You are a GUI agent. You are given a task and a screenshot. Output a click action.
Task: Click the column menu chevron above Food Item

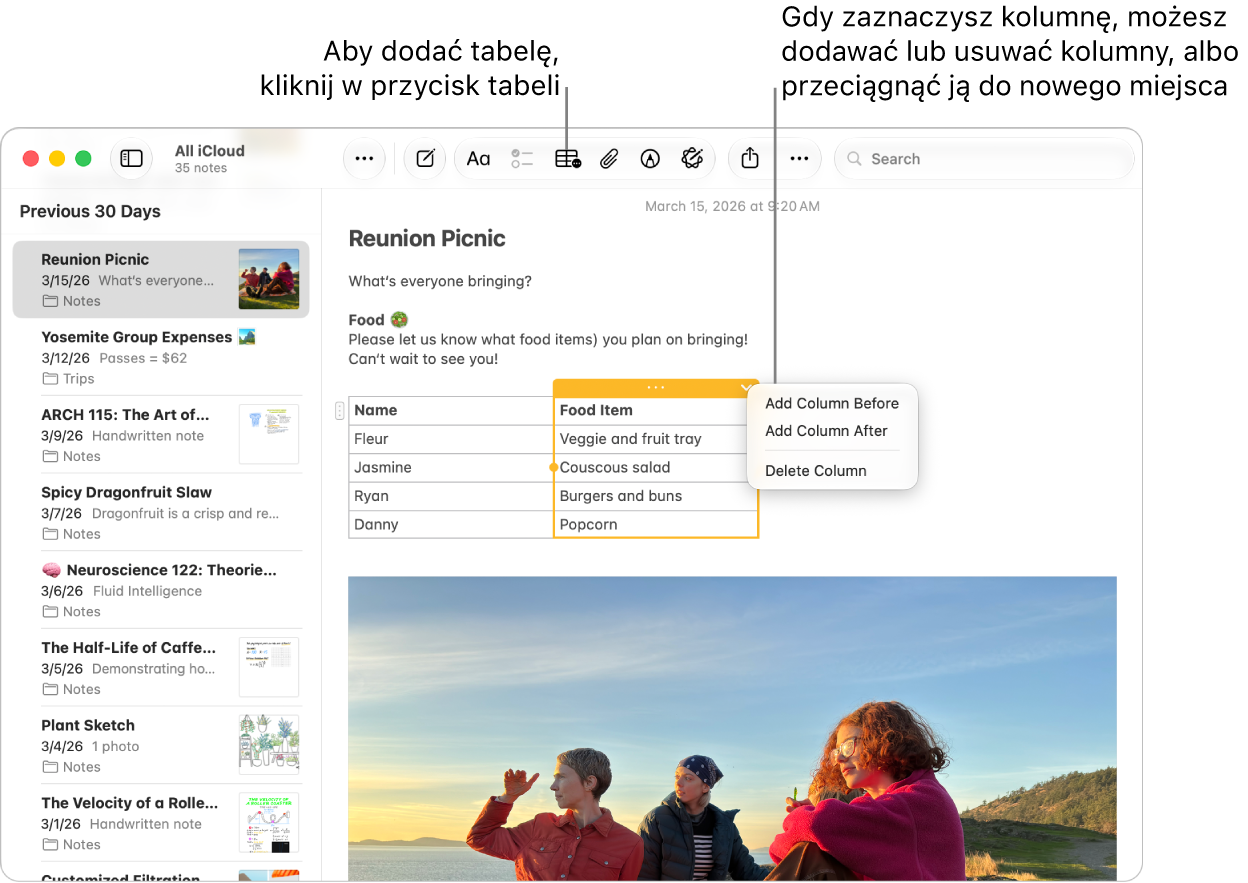tap(746, 387)
